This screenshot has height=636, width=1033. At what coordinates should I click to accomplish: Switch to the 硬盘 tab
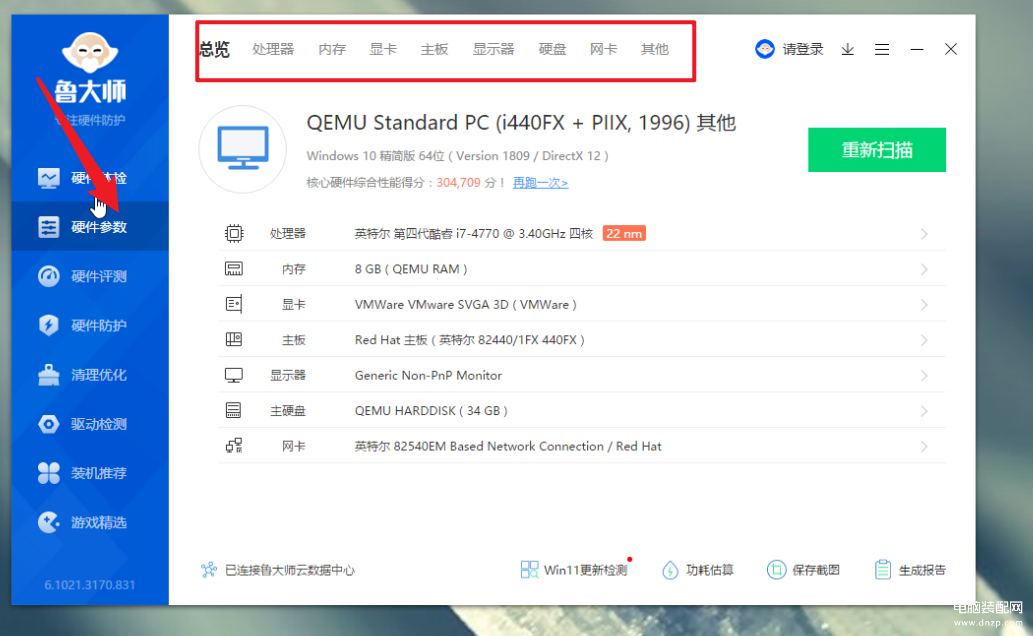coord(552,49)
